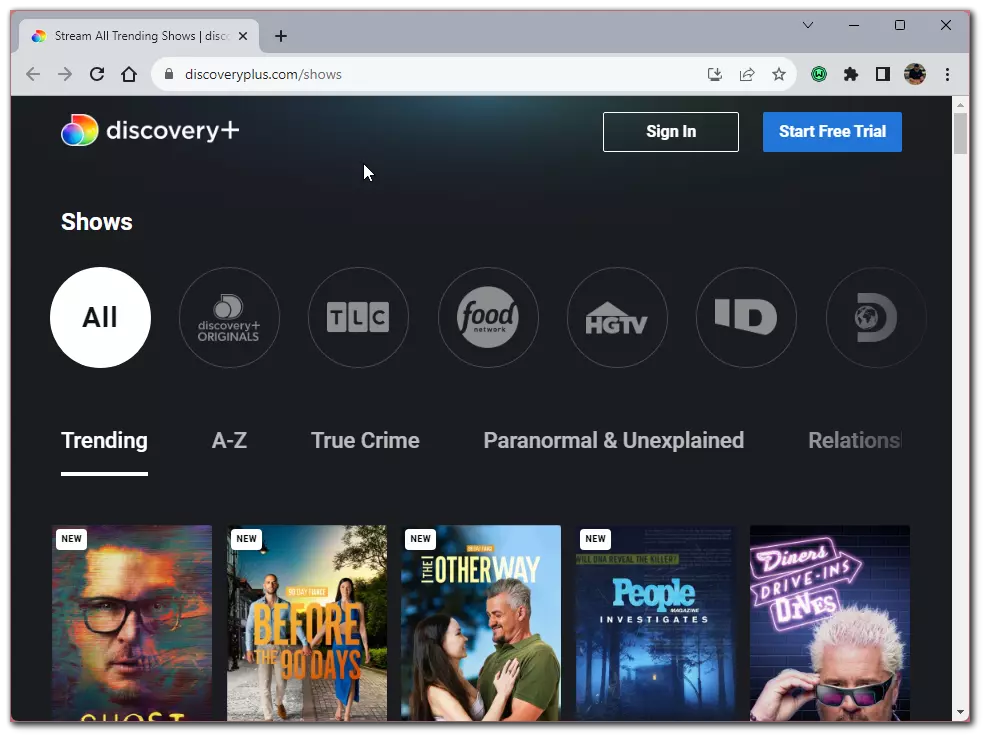Click the install app icon in address bar
The height and width of the screenshot is (740, 988).
[x=715, y=74]
